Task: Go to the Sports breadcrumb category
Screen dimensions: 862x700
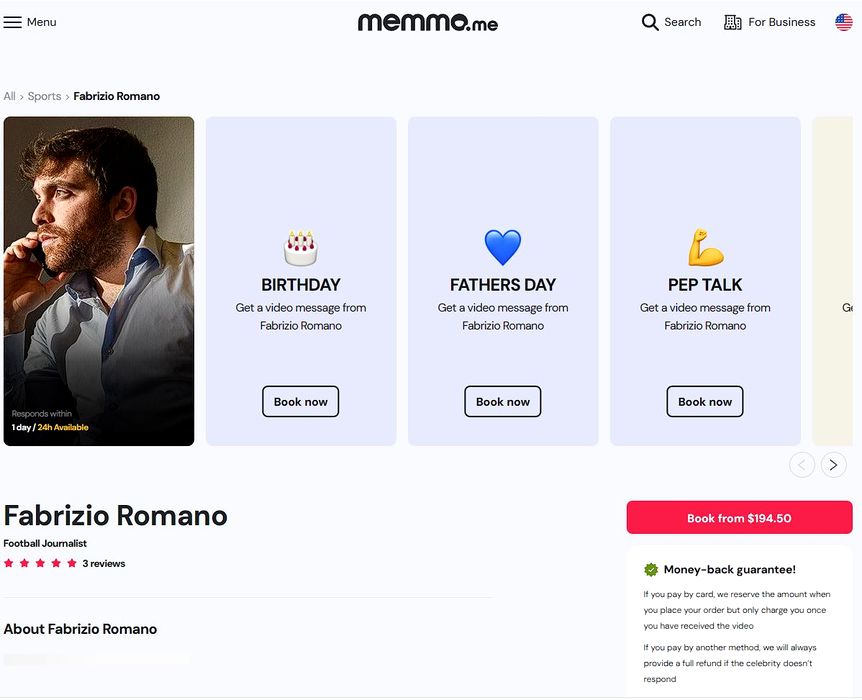Action: [x=44, y=96]
